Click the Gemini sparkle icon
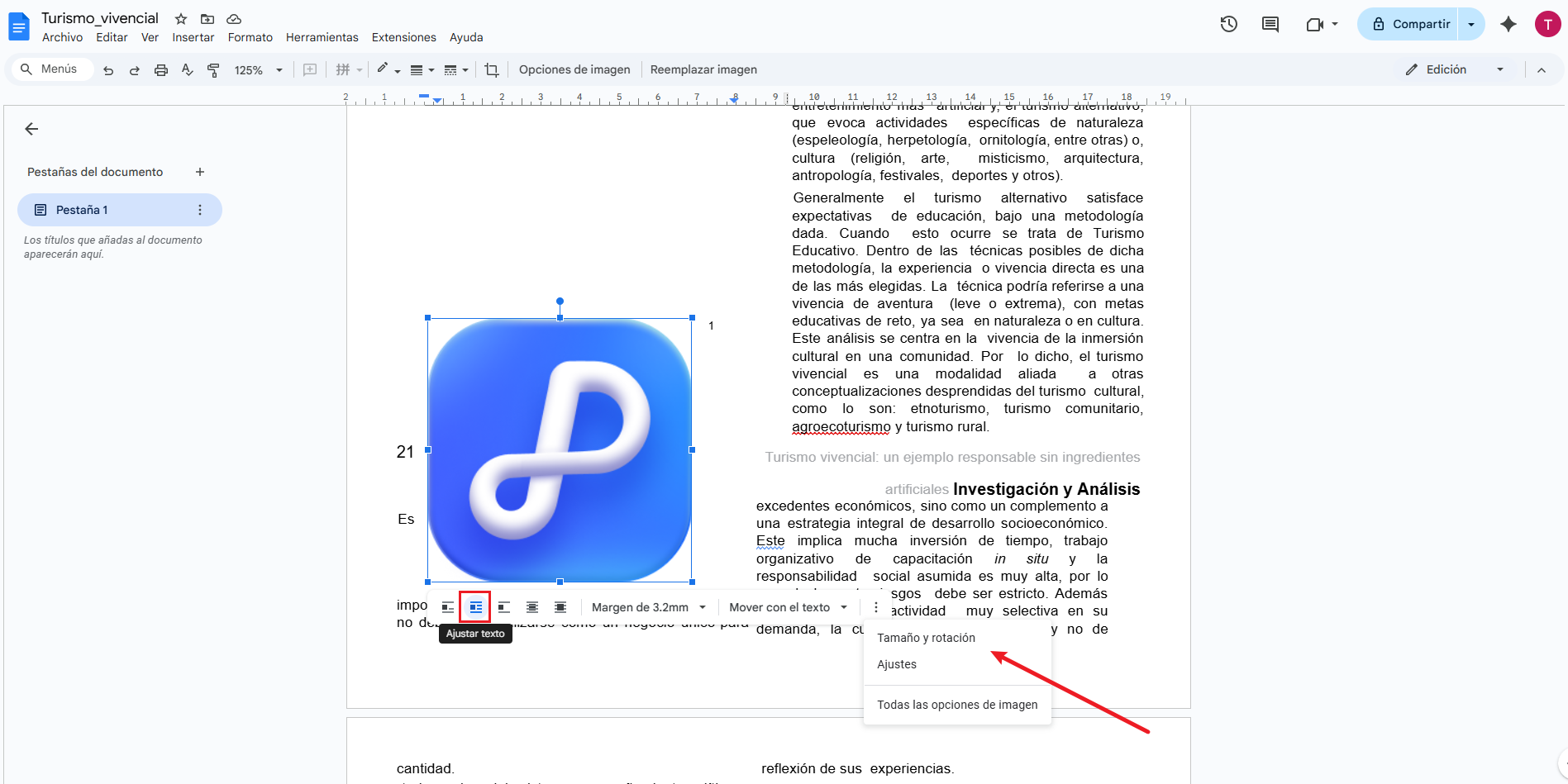This screenshot has height=784, width=1568. pos(1508,24)
